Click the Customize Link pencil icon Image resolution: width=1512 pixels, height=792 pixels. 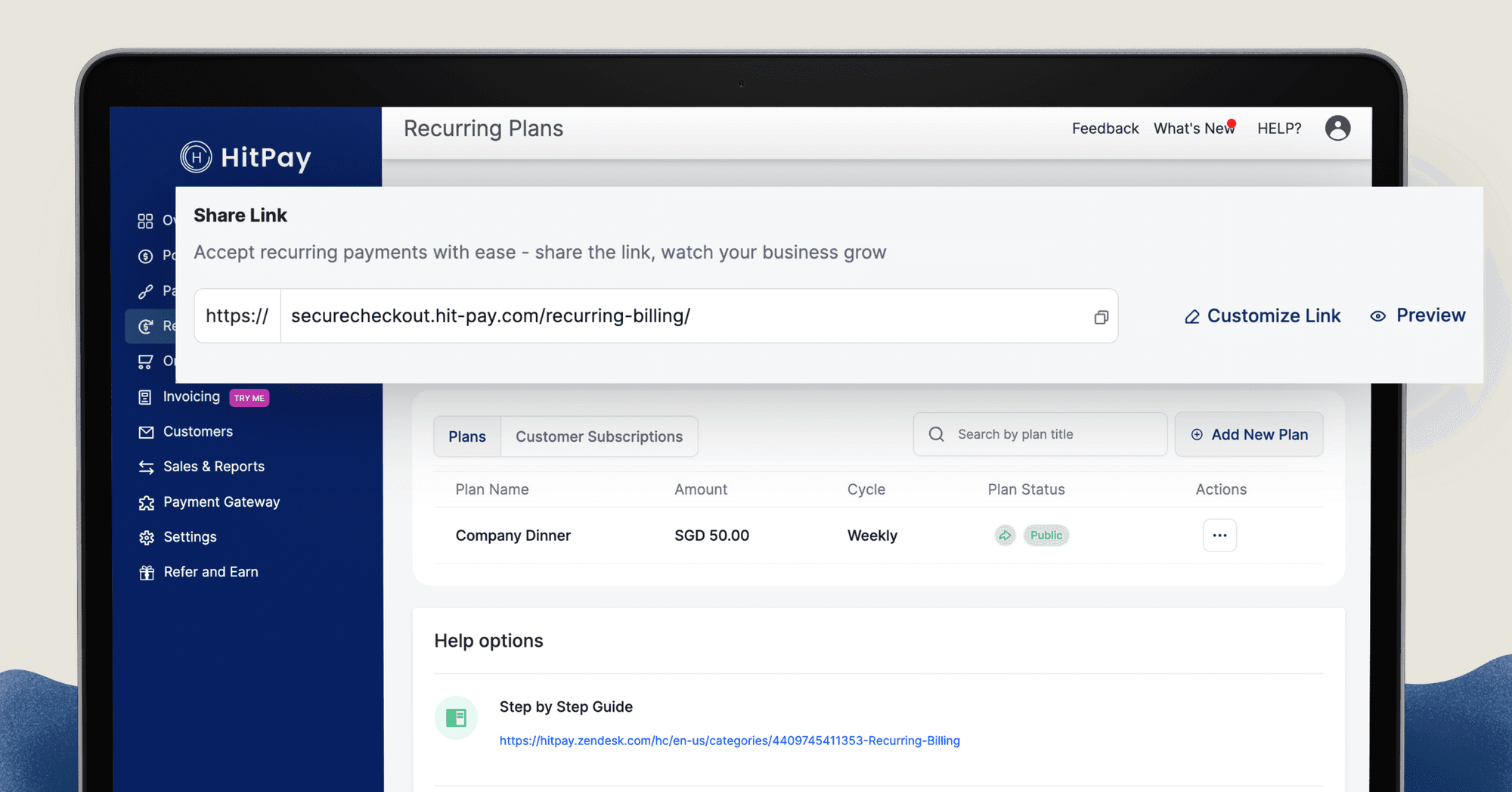(x=1191, y=317)
